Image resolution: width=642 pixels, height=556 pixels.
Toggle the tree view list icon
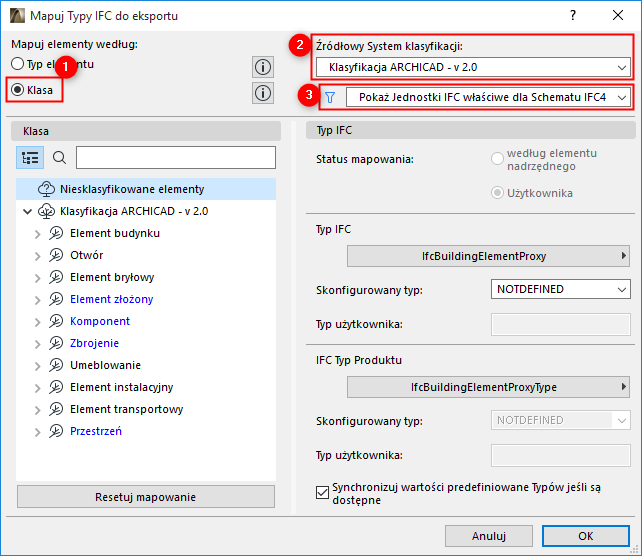pos(30,158)
